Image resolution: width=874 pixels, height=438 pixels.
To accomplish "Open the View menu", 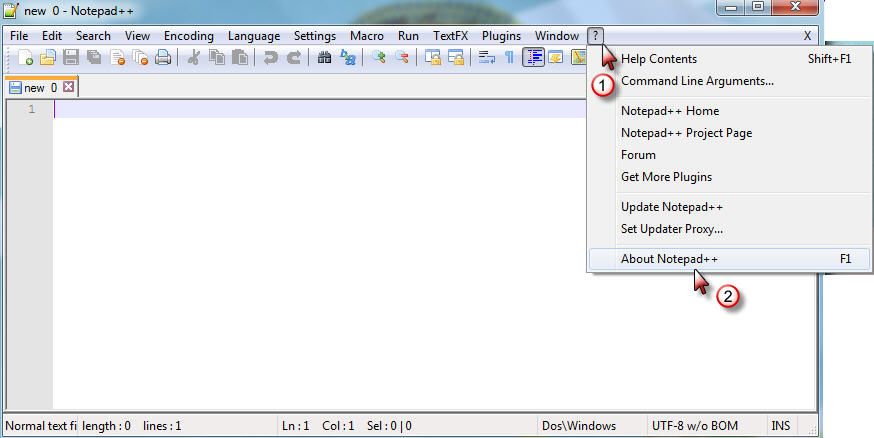I will pos(137,36).
